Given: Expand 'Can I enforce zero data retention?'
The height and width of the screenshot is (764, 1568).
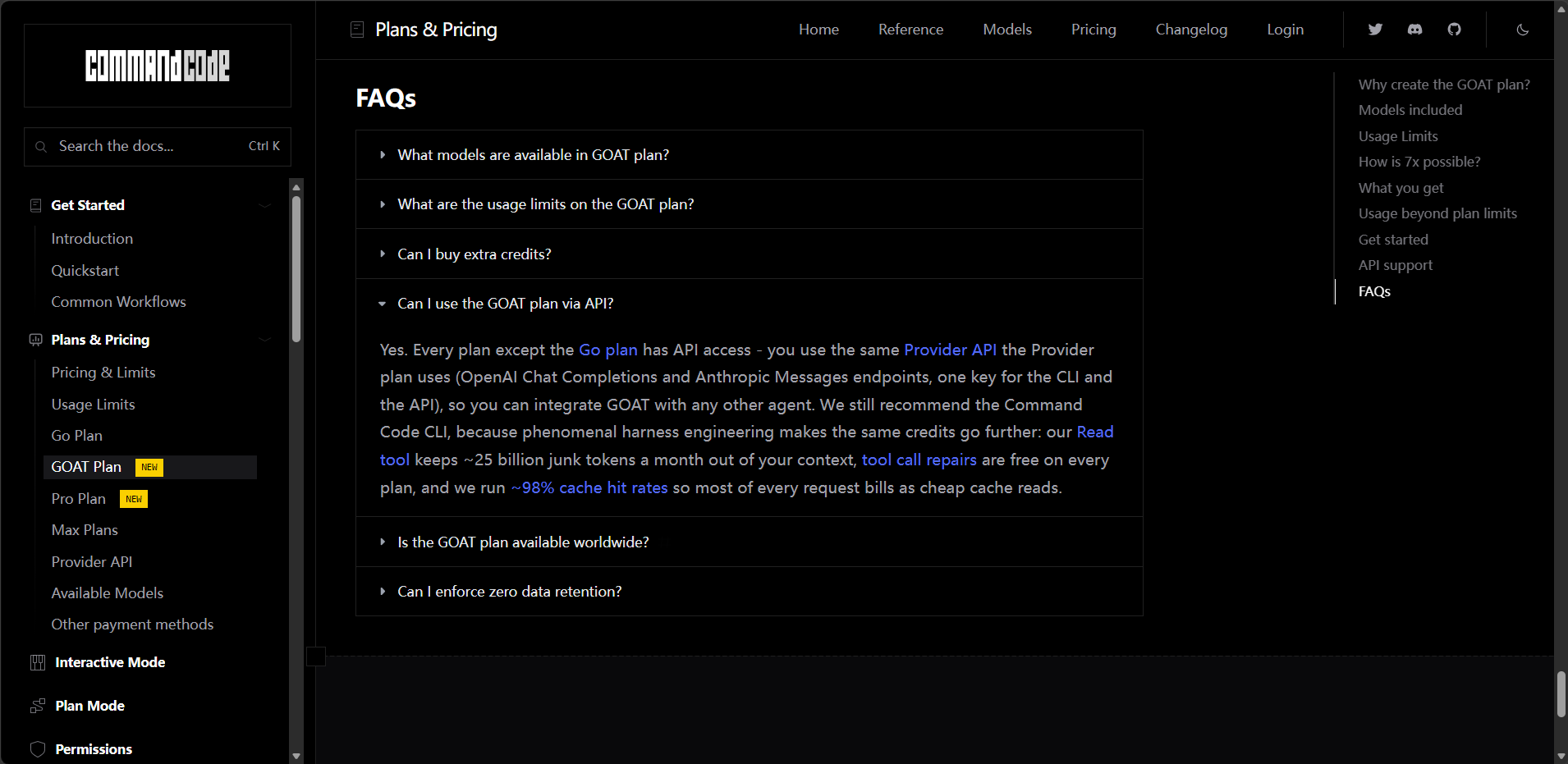Looking at the screenshot, I should point(749,592).
